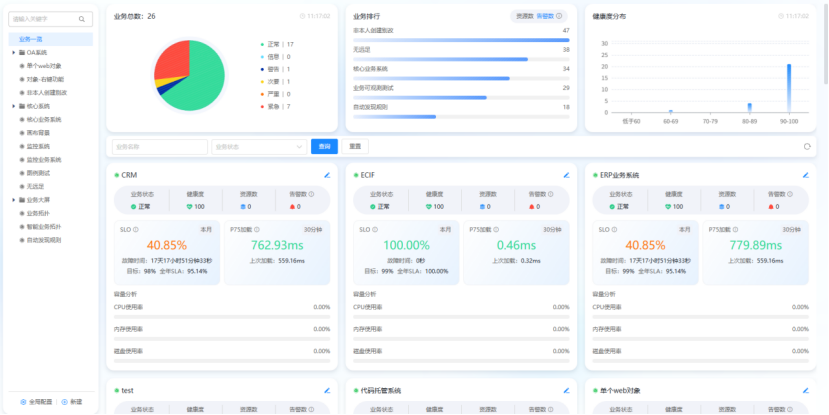Toggle the 次要 legend item of the pie chart
The image size is (829, 415).
275,81
